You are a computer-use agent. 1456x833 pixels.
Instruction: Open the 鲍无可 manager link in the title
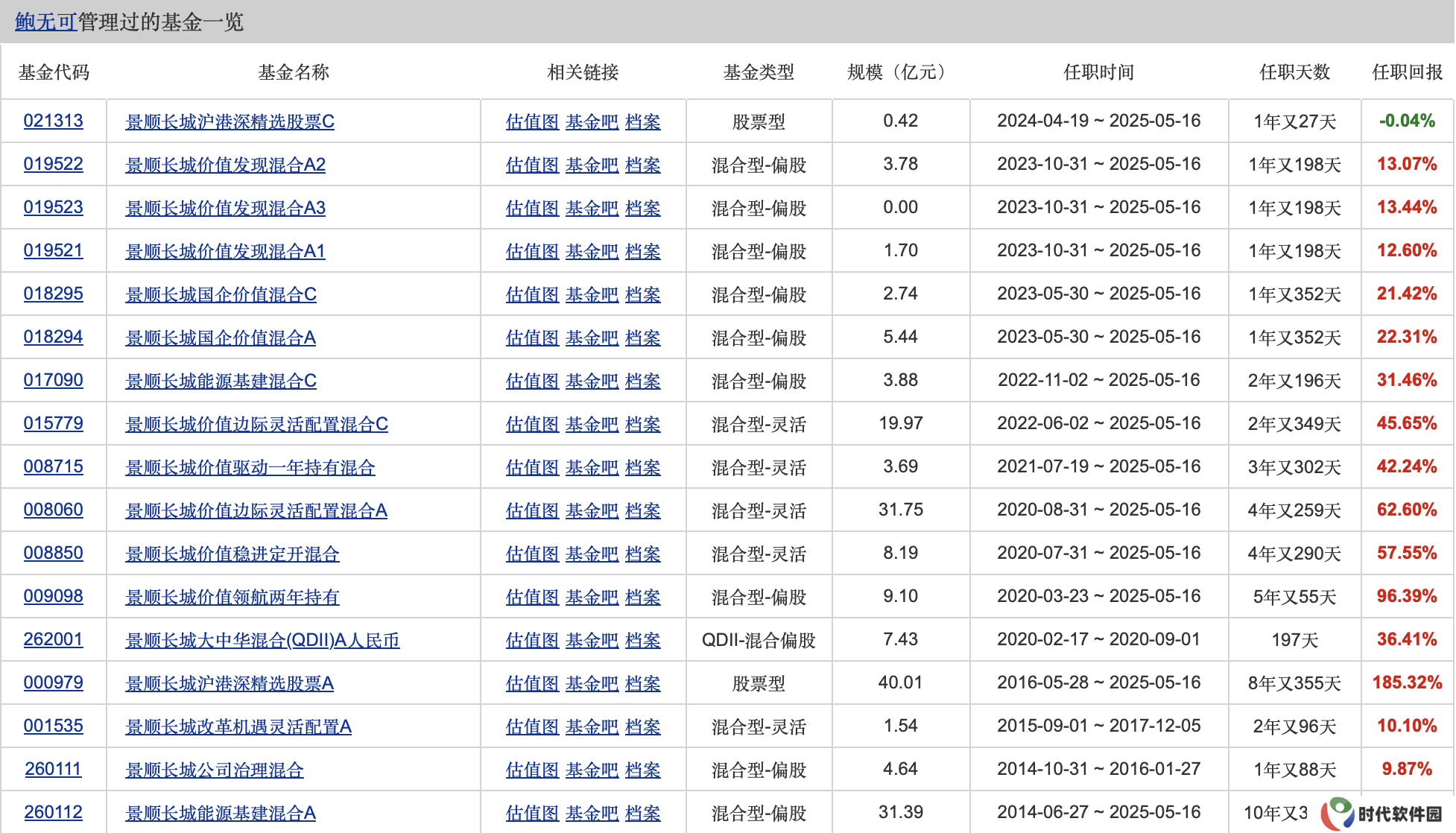click(x=46, y=22)
